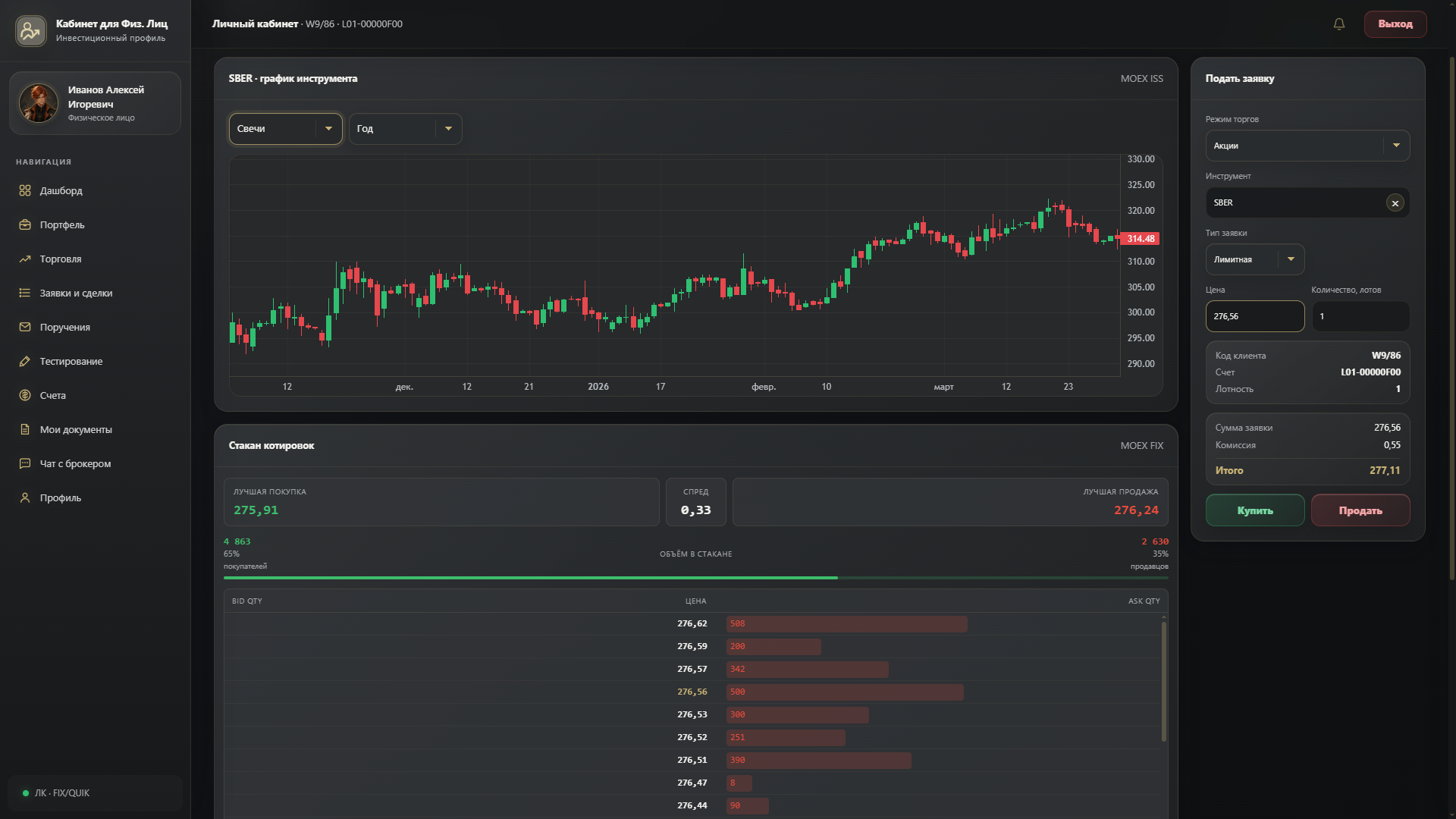Screen dimensions: 1456x819
Task: Click the Портфель briefcase icon
Action: click(x=25, y=224)
